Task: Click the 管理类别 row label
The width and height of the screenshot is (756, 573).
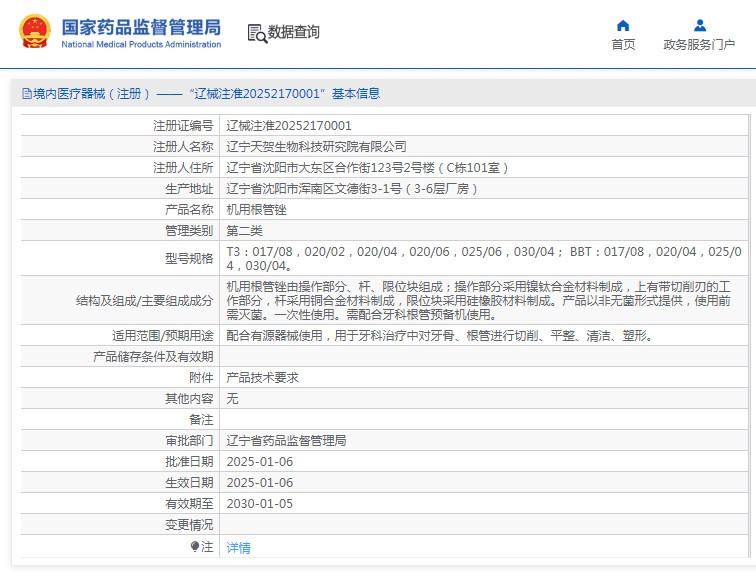Action: (x=189, y=231)
